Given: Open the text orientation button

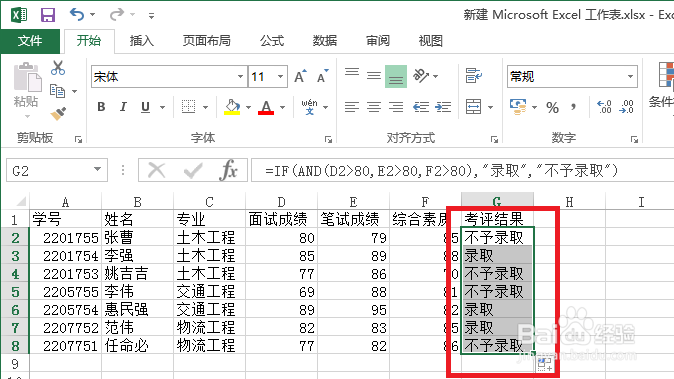Looking at the screenshot, I should [421, 76].
